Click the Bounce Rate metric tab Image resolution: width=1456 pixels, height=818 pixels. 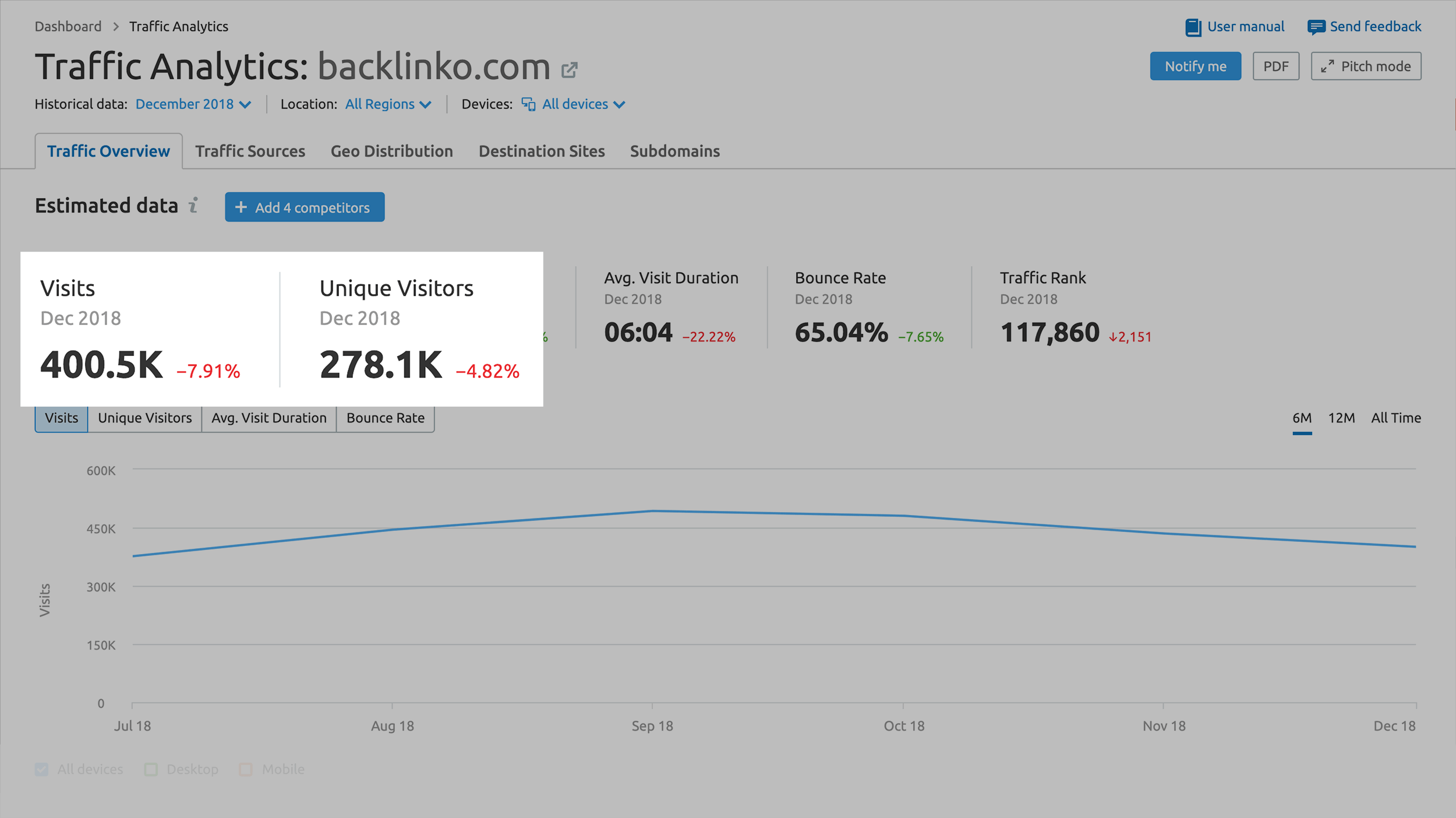pos(385,417)
